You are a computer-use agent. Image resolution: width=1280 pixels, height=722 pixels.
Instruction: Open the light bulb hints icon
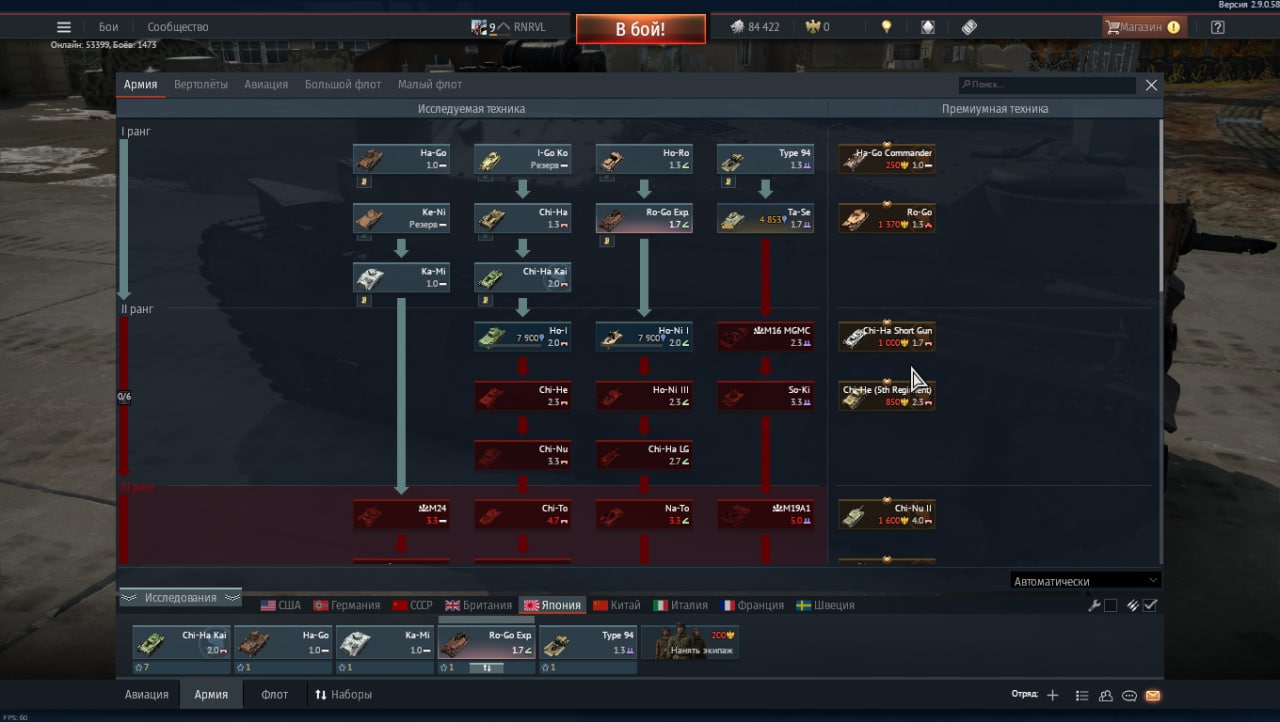(886, 27)
